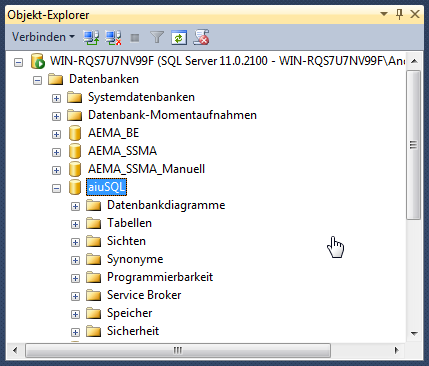The width and height of the screenshot is (429, 366).
Task: Expand the Datenbankdiagramme folder
Action: [75, 206]
